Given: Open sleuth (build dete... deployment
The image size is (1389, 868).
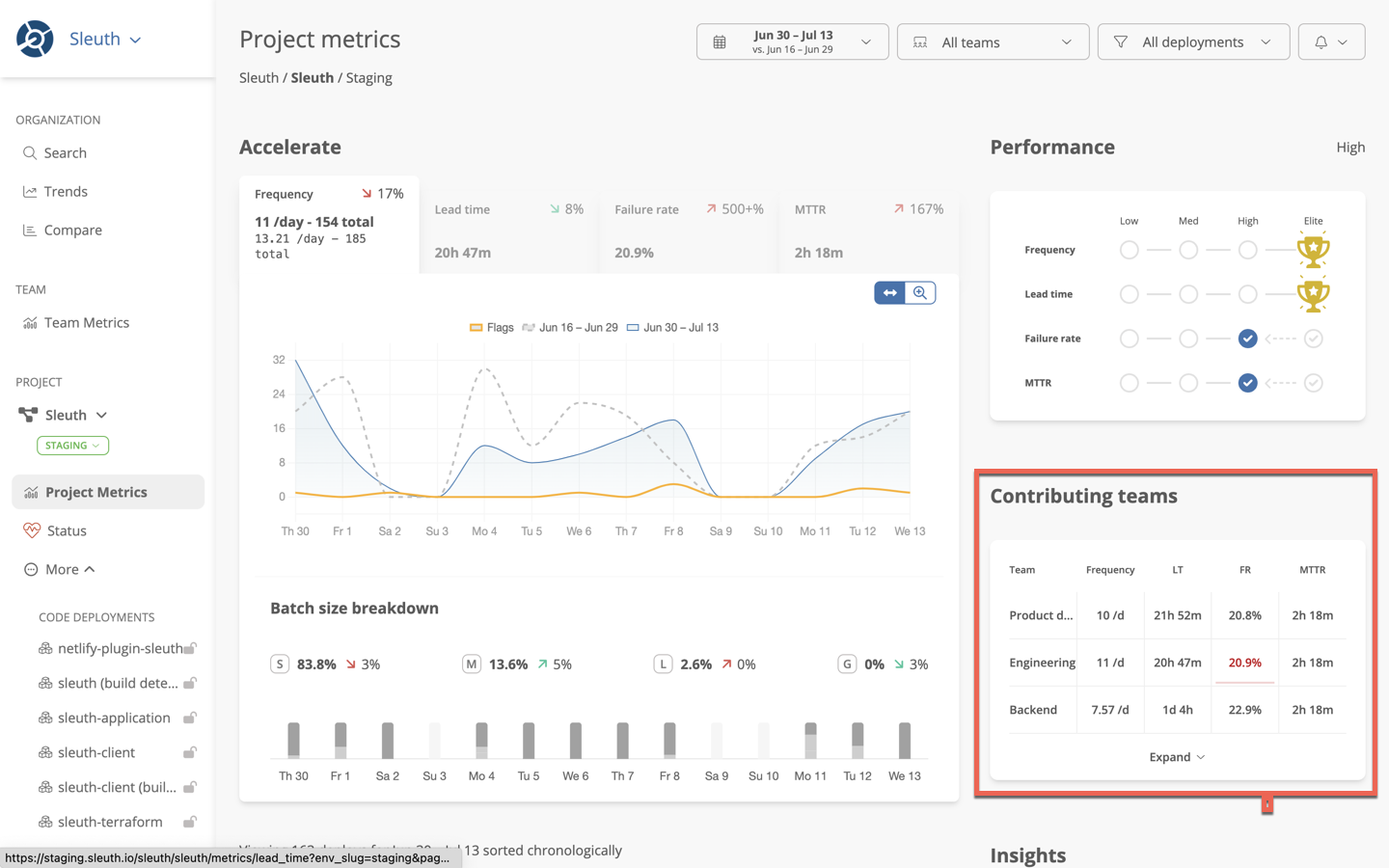Looking at the screenshot, I should [x=117, y=683].
